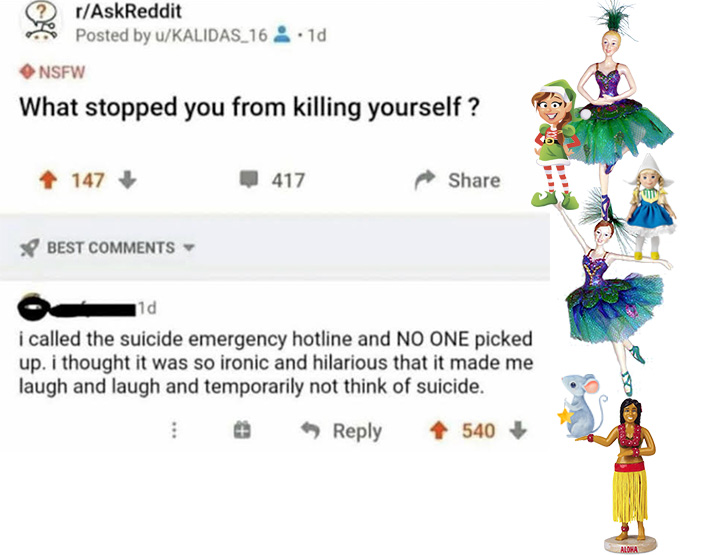Click the hula dancer figurine image
The image size is (720, 555).
625,475
